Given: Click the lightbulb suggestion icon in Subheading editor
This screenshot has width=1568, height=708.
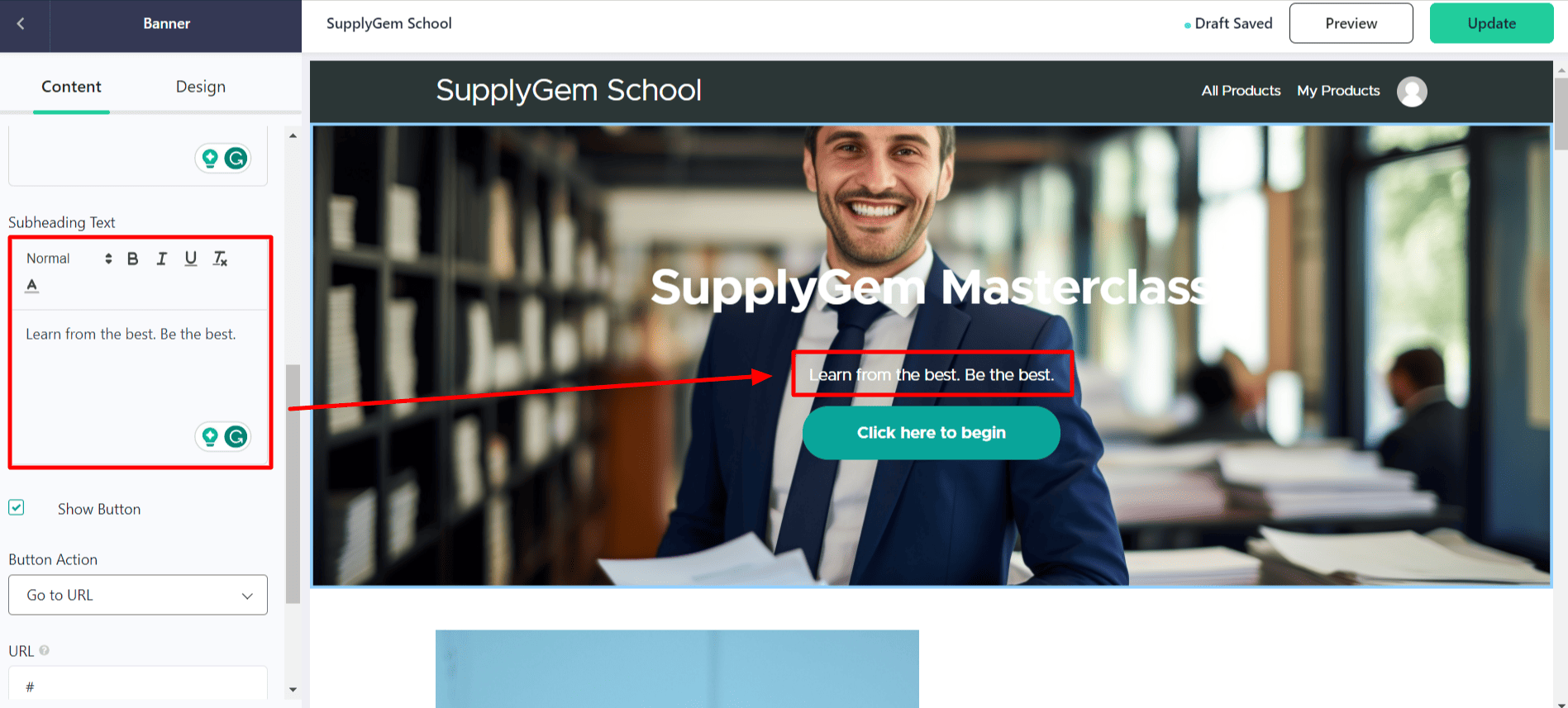Looking at the screenshot, I should coord(210,436).
